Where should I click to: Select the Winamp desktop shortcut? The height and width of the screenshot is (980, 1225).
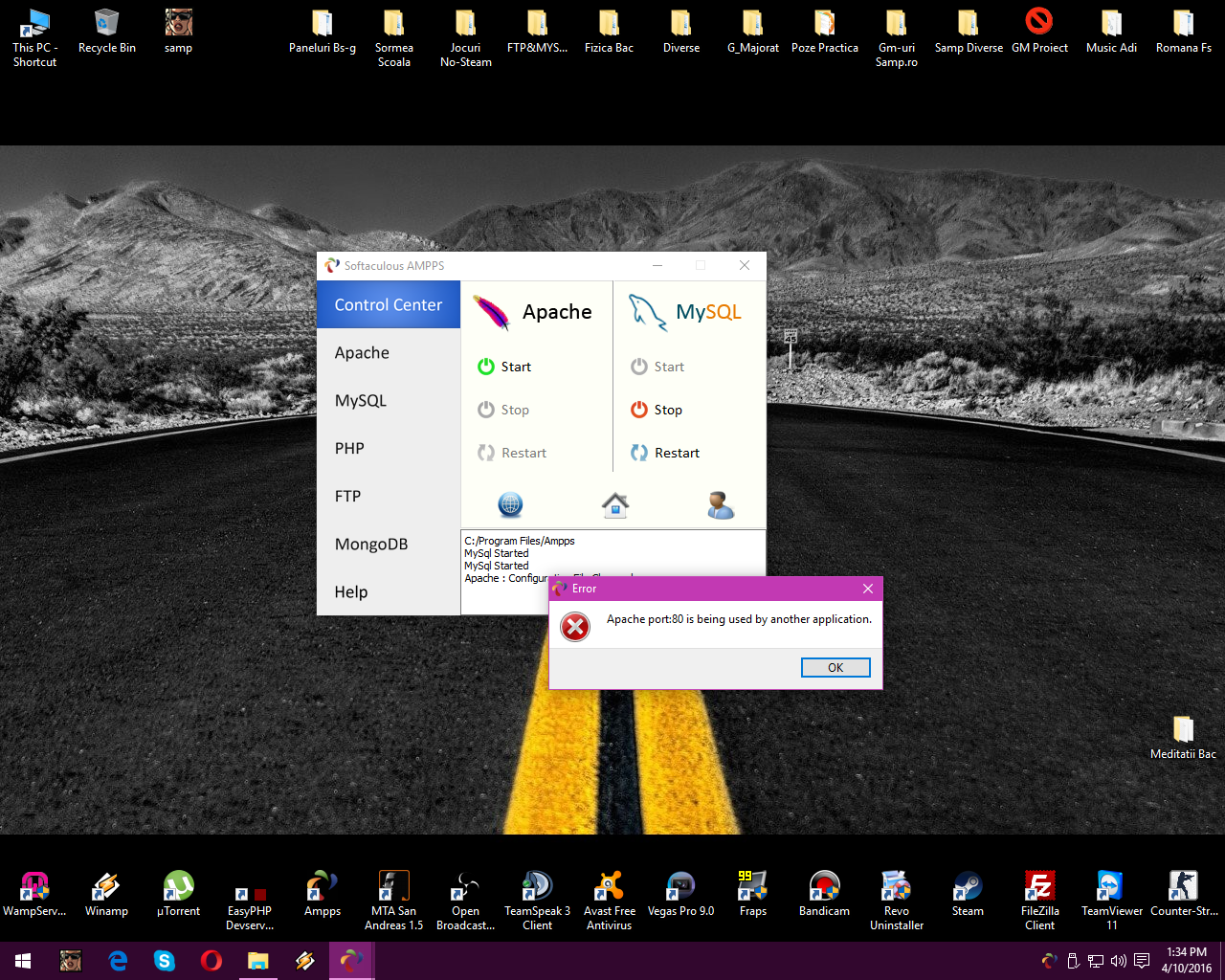[107, 894]
